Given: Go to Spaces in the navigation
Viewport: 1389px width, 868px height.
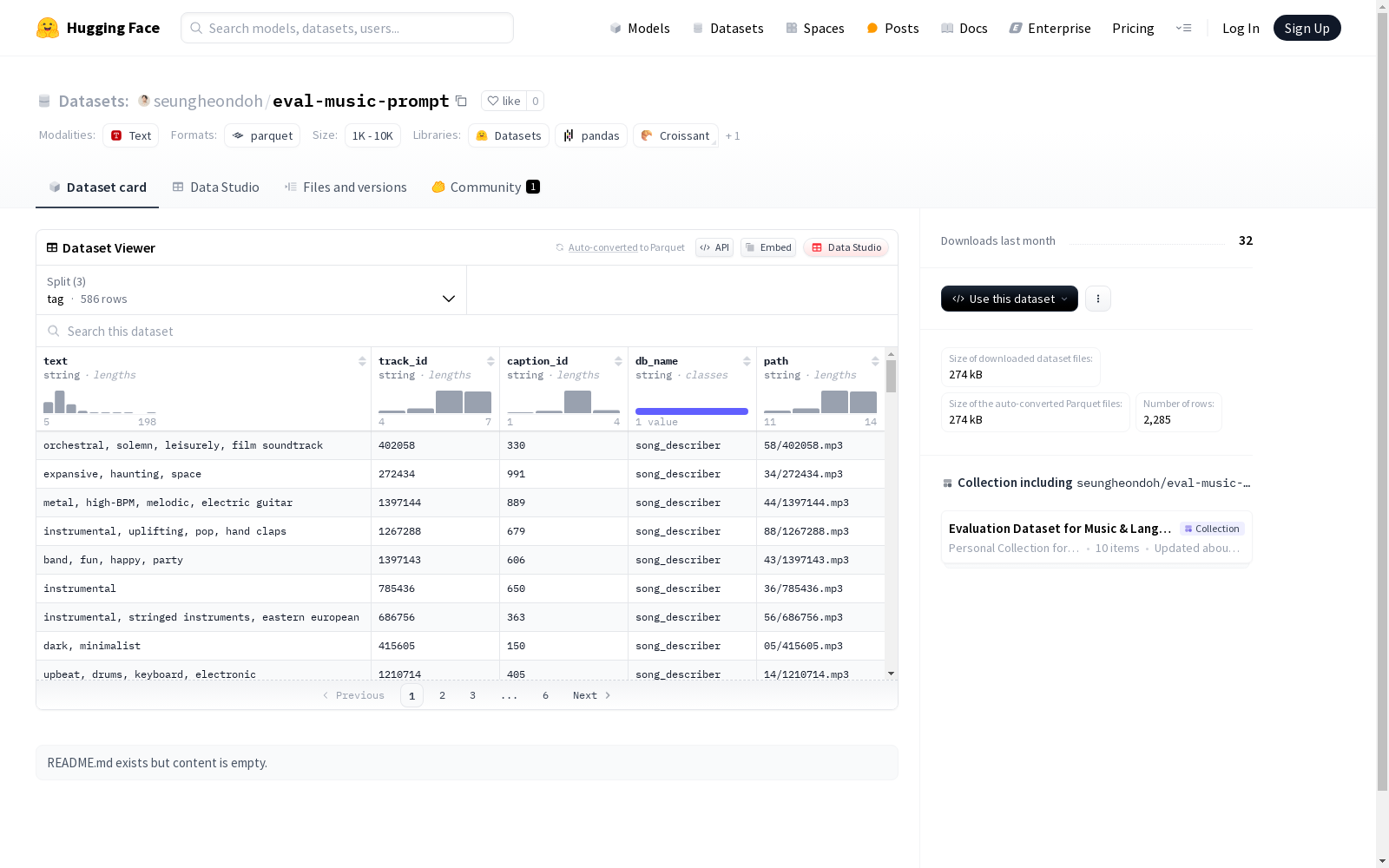Looking at the screenshot, I should pos(815,28).
